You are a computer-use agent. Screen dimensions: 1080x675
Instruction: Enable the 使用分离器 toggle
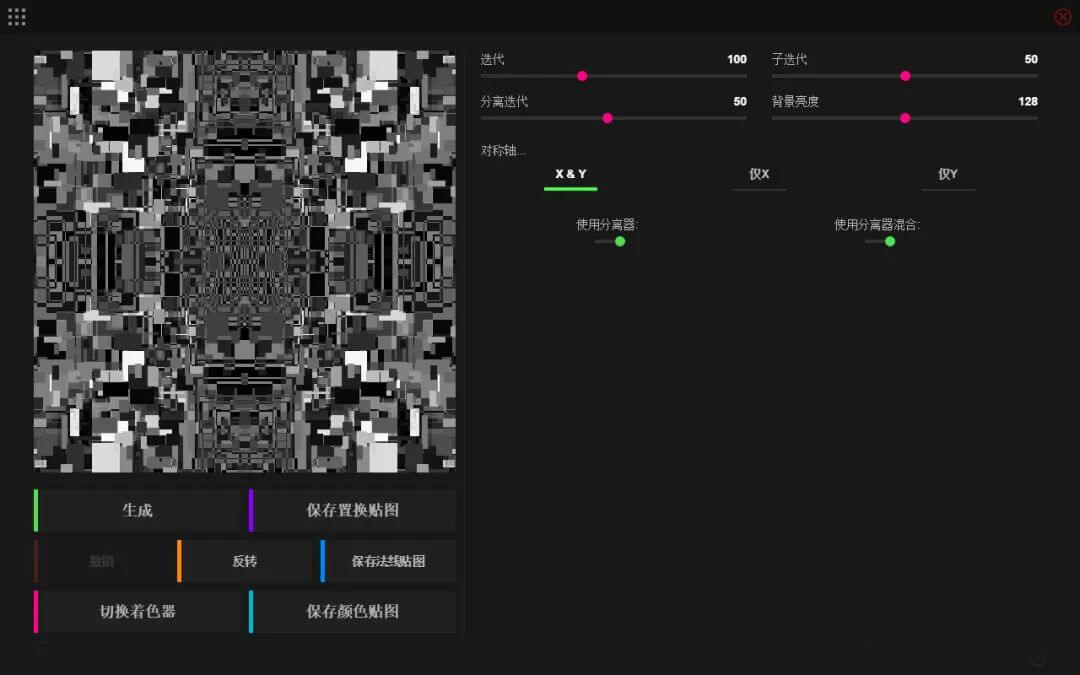(619, 241)
